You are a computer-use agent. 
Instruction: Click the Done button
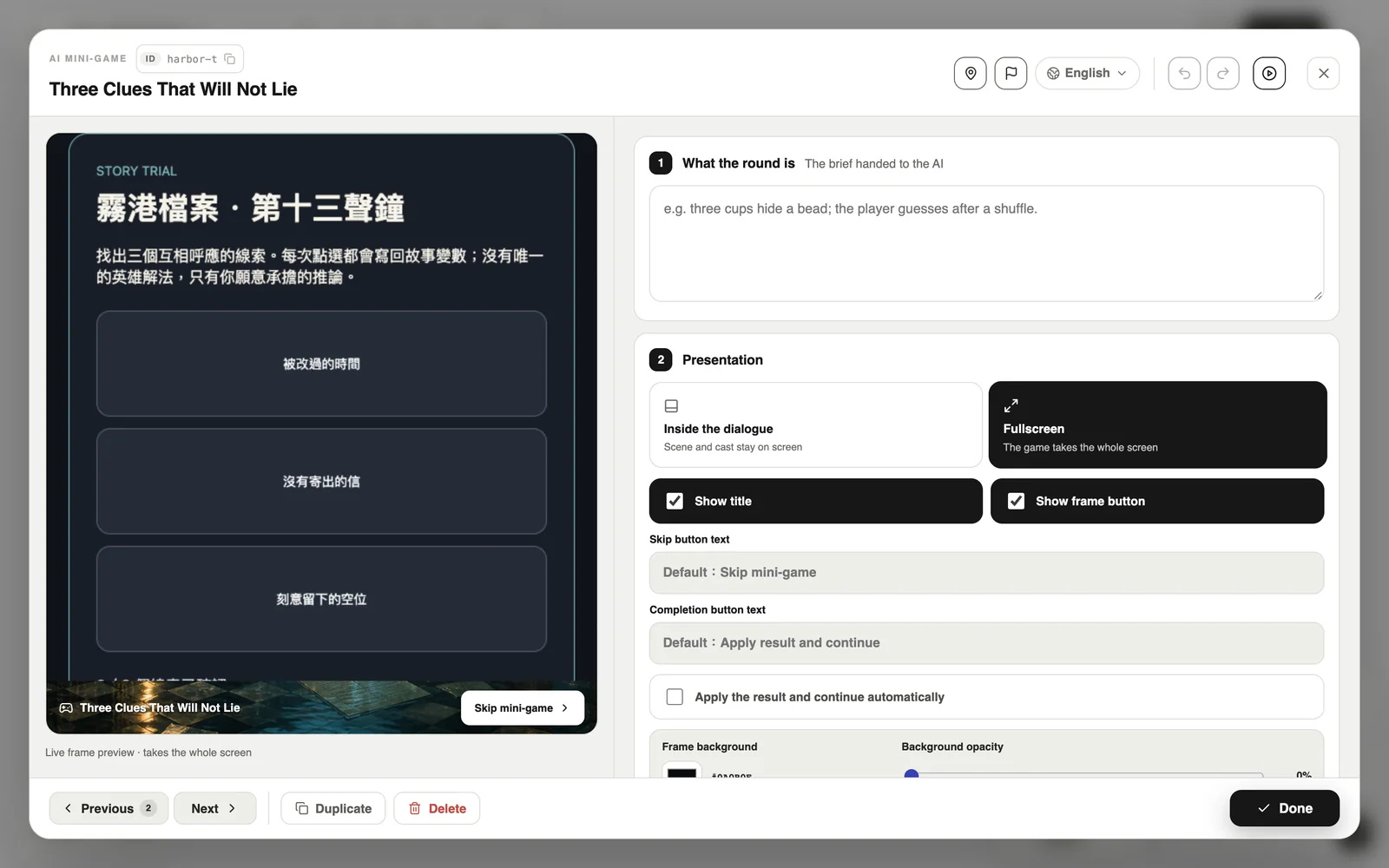click(x=1284, y=808)
